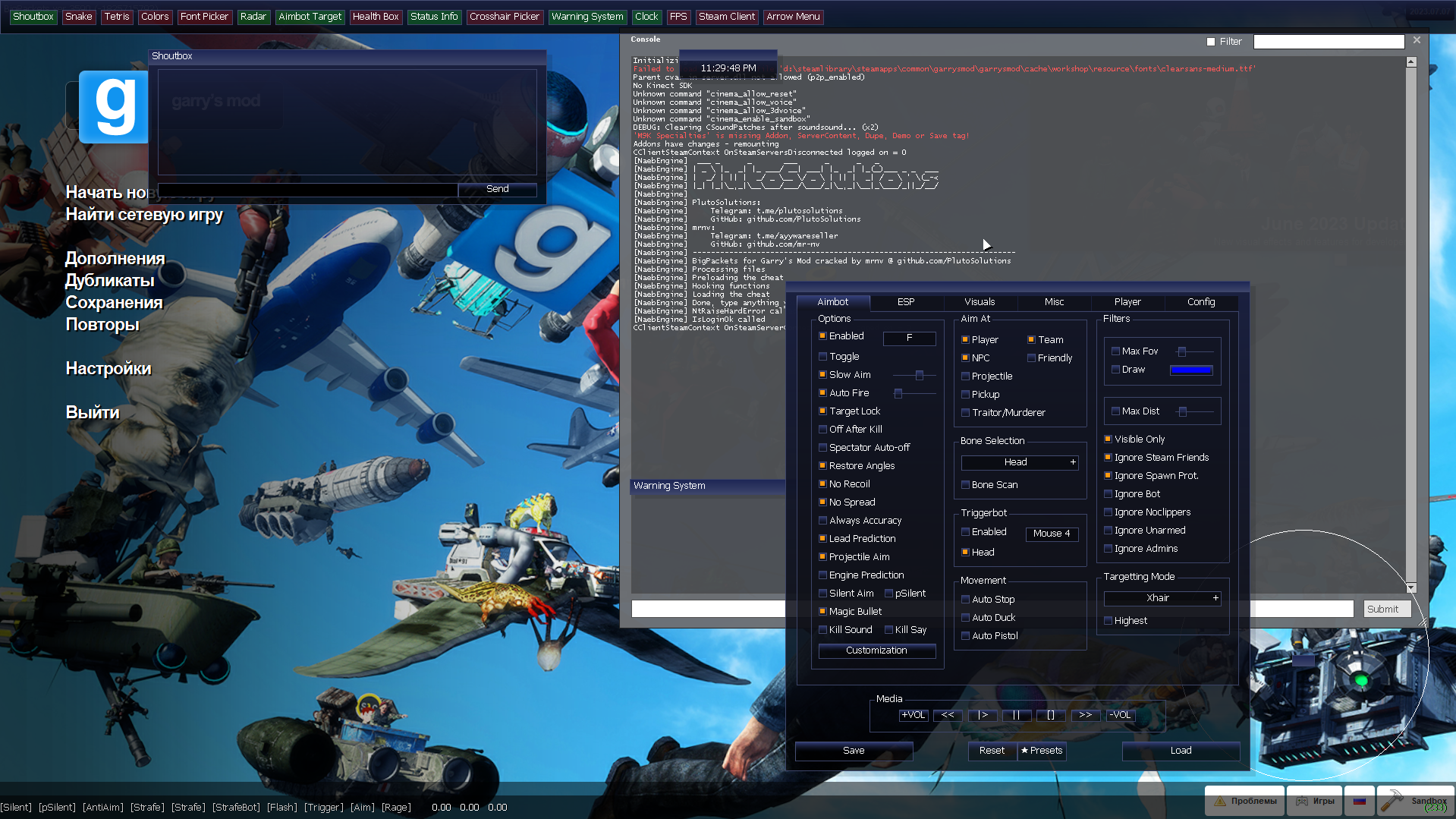Click the console Filter text field
This screenshot has height=819, width=1456.
pyautogui.click(x=1329, y=42)
